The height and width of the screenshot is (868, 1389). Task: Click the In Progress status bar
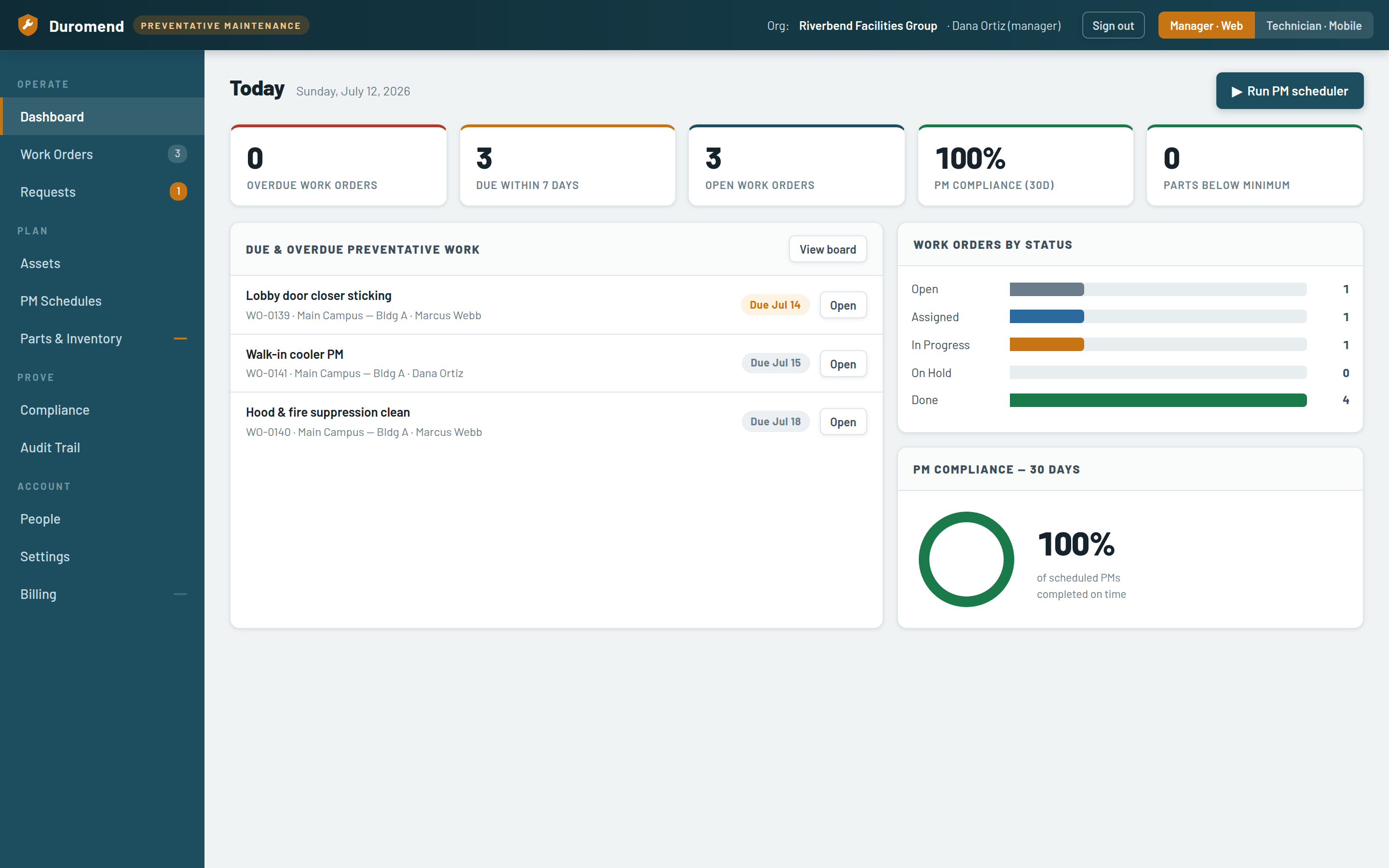[1157, 344]
